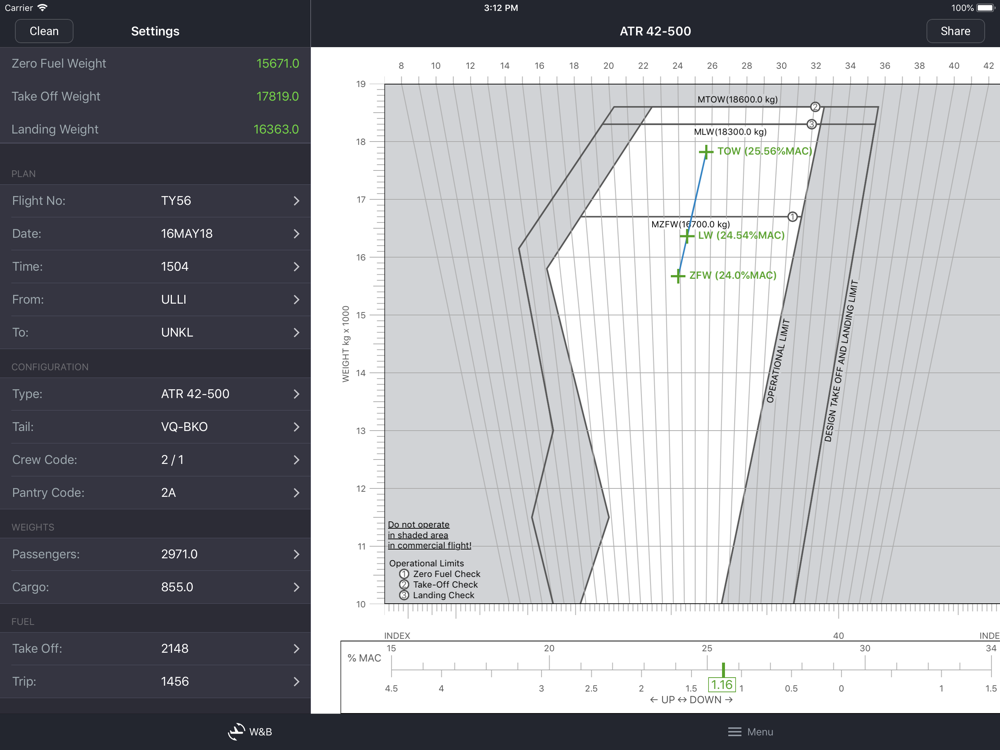This screenshot has width=1000, height=750.
Task: Expand the From row chevron
Action: [x=297, y=300]
